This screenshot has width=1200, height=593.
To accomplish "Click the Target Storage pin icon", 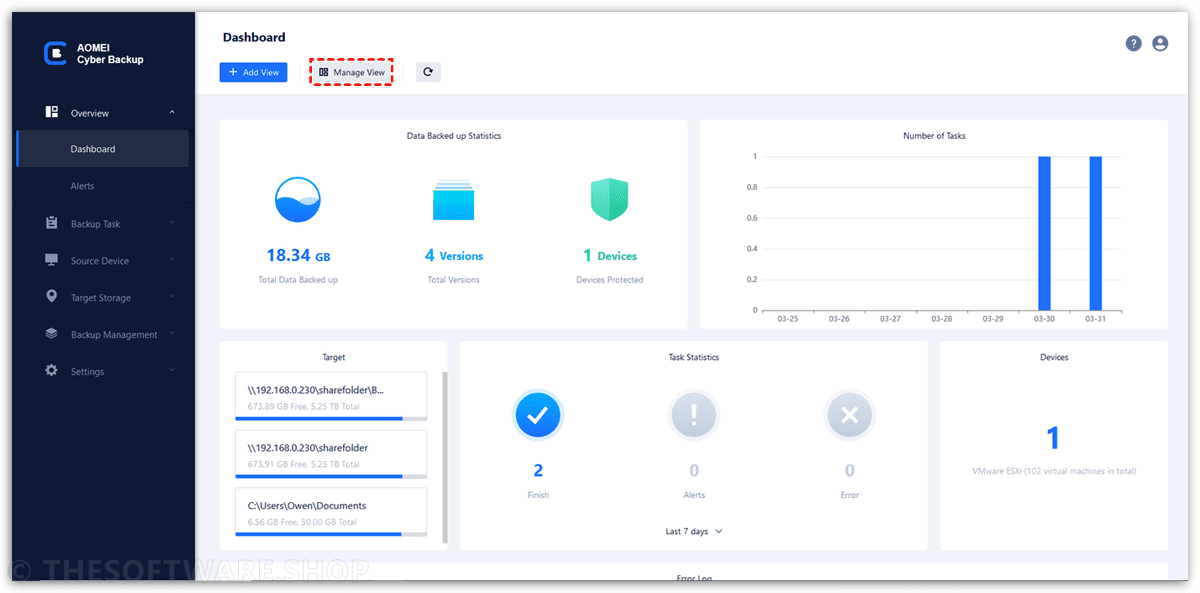I will pos(52,297).
